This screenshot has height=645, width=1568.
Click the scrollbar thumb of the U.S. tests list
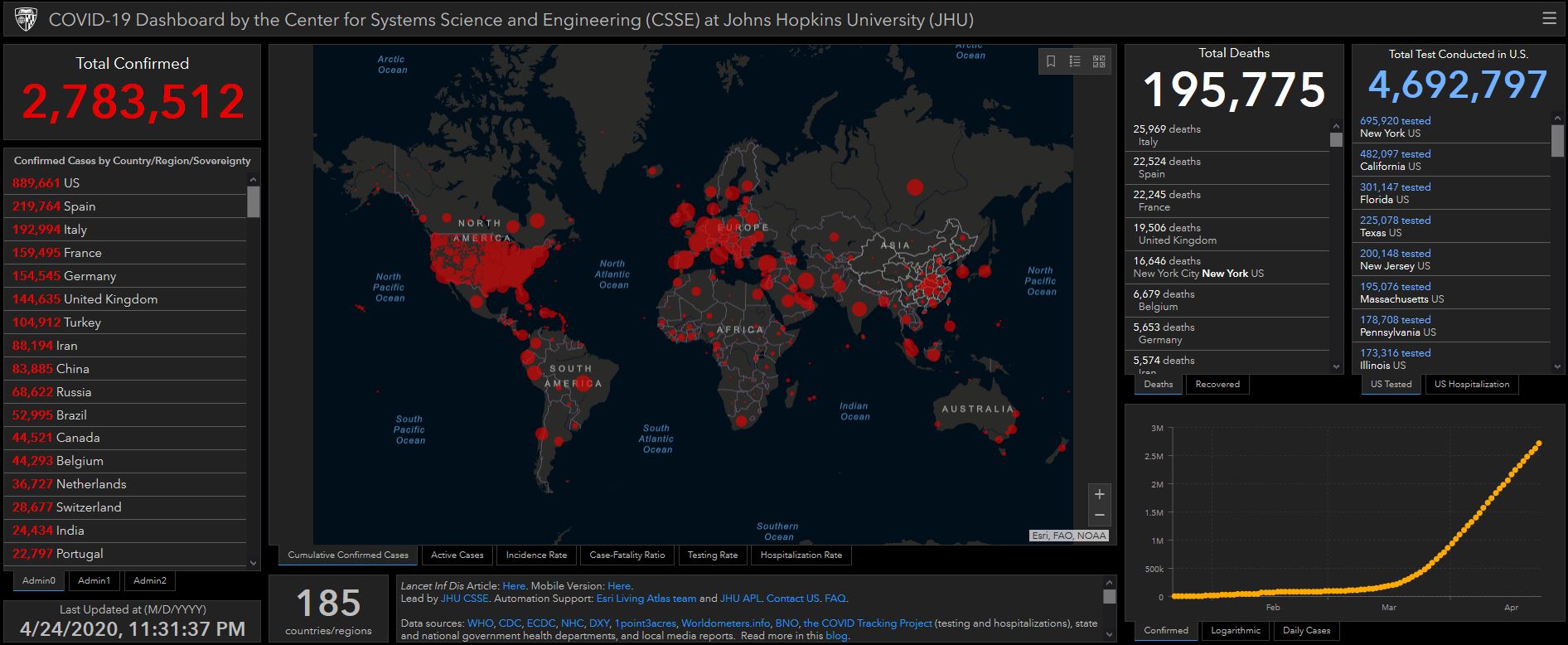[1557, 141]
